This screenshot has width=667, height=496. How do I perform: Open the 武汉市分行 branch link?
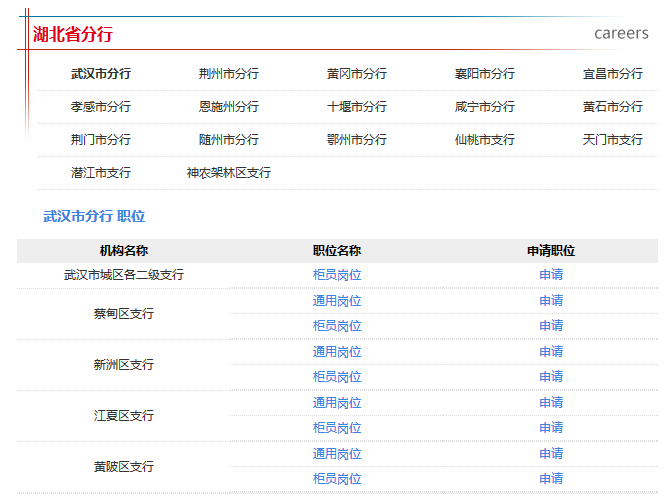(x=100, y=74)
